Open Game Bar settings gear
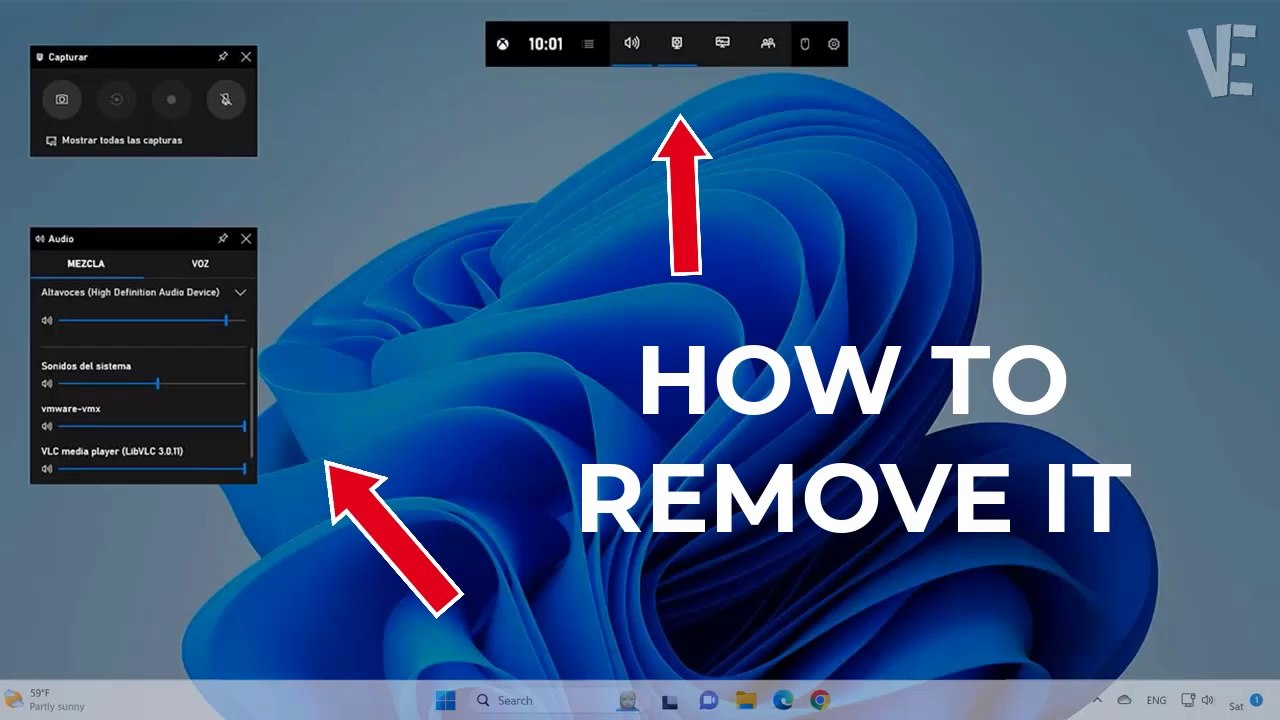 [x=834, y=44]
